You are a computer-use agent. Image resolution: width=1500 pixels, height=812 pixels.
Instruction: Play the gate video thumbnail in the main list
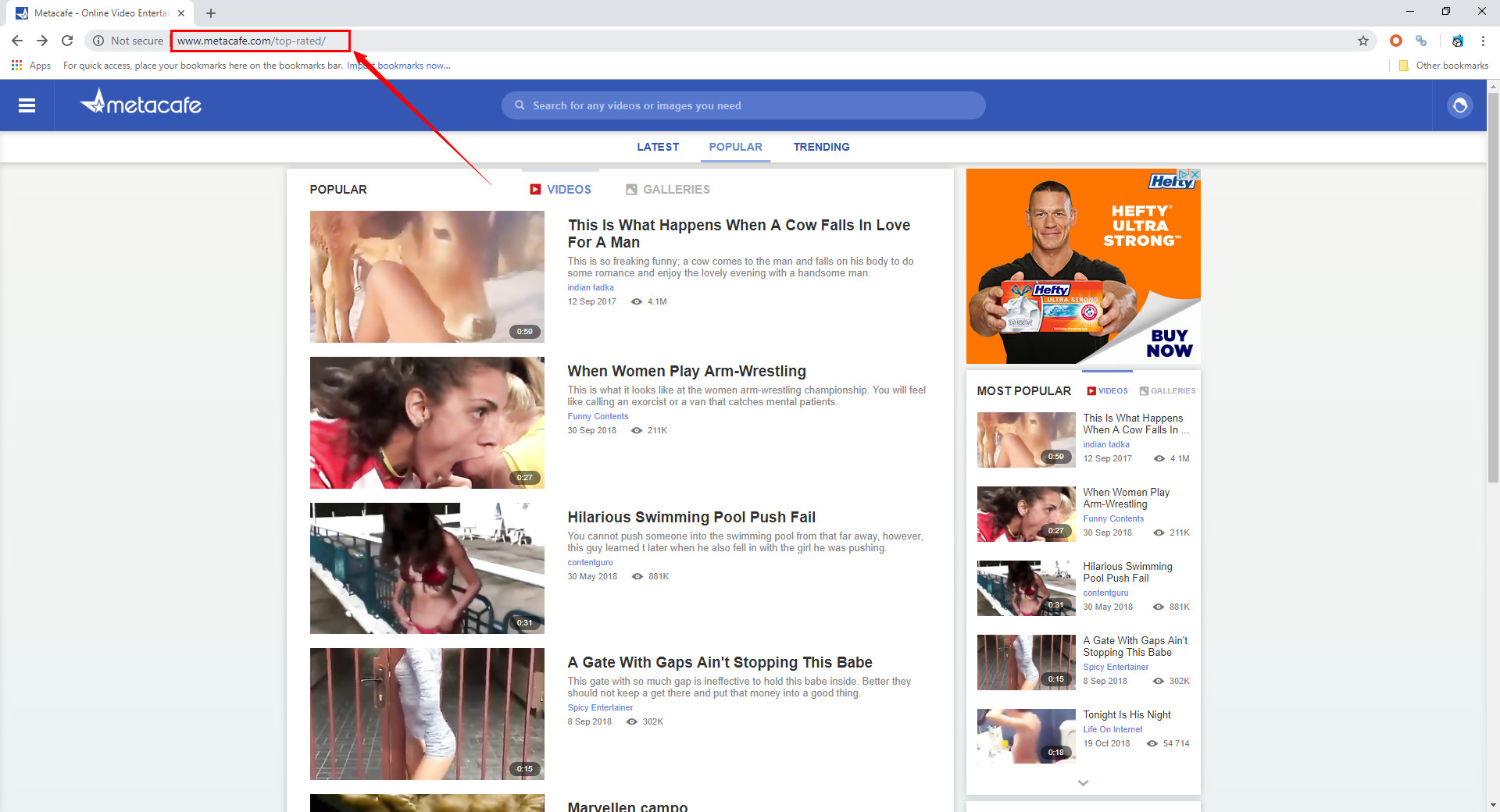coord(427,714)
